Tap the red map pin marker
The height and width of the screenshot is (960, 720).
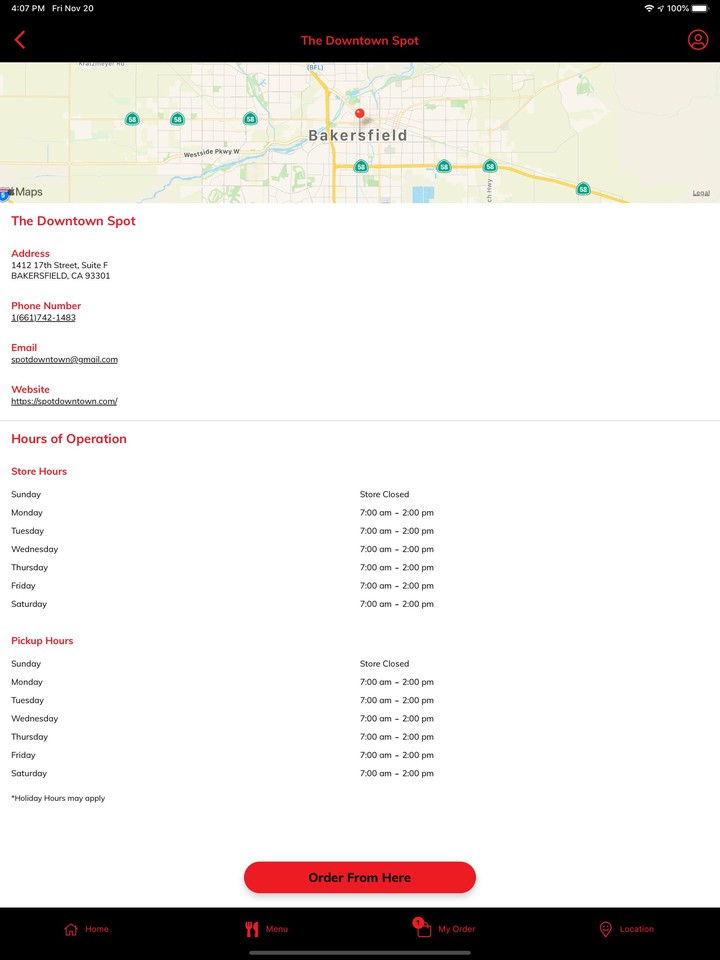[360, 115]
